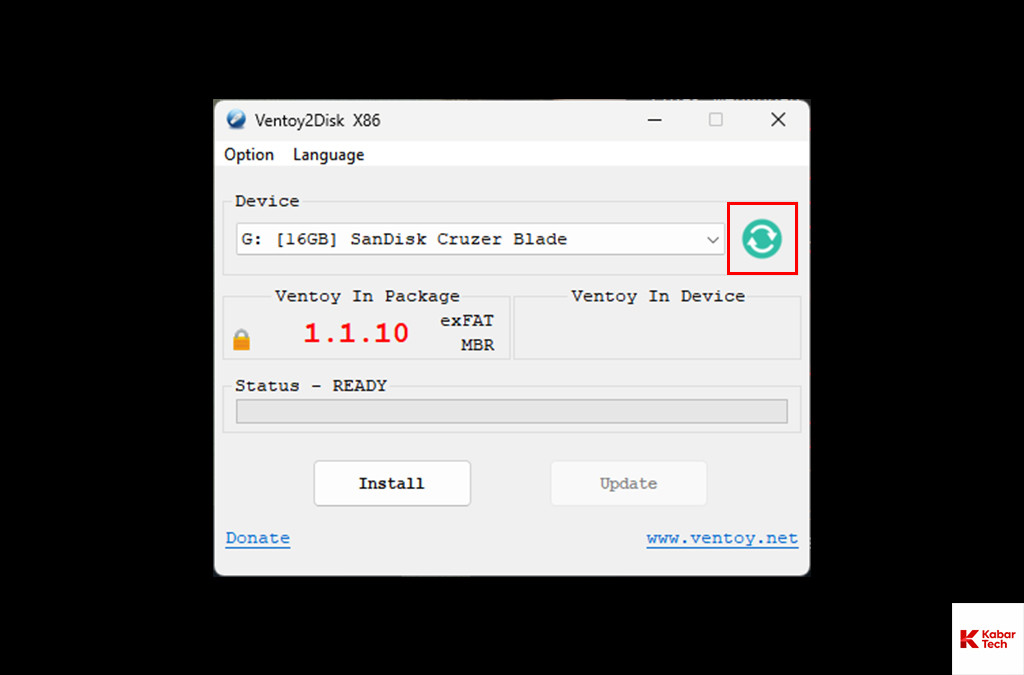Click the orange secure boot lock icon

click(242, 339)
